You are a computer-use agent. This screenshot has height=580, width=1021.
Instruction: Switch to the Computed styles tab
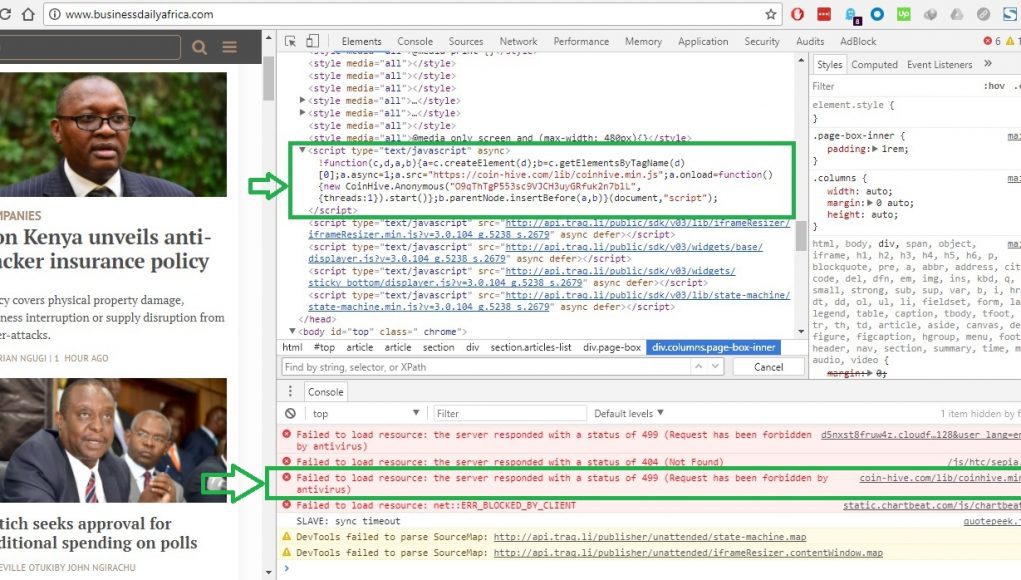tap(874, 64)
